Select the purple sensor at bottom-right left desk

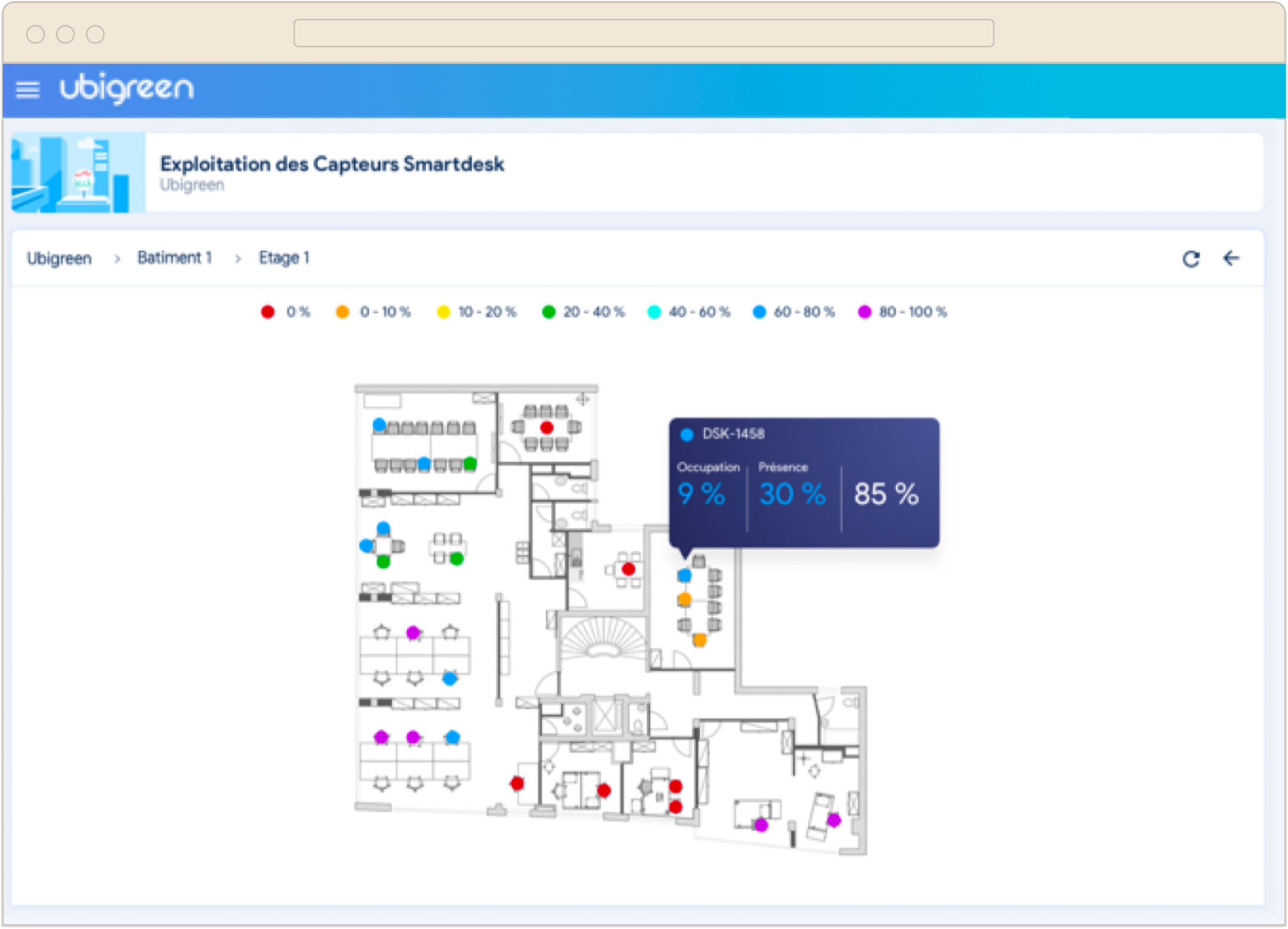tap(761, 825)
